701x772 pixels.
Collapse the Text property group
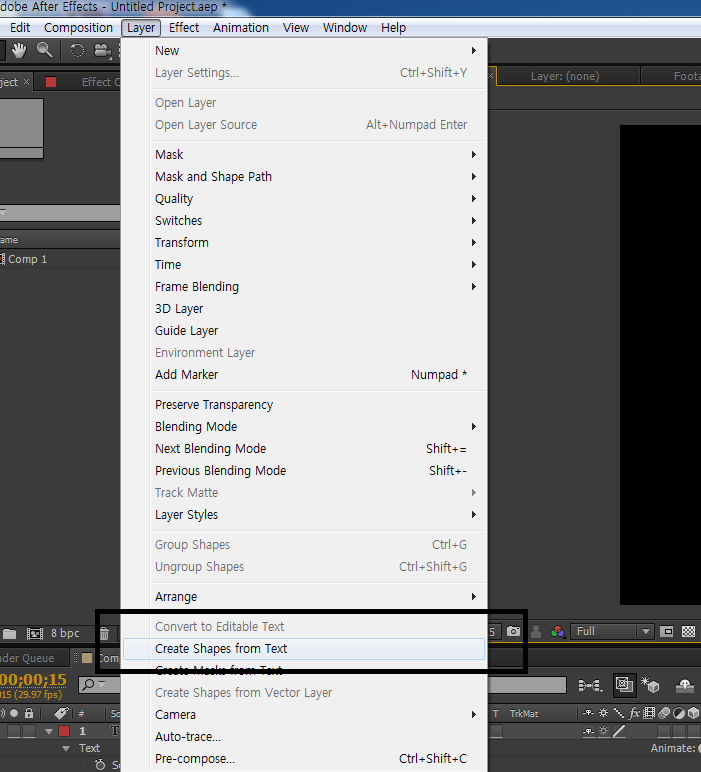click(x=66, y=748)
